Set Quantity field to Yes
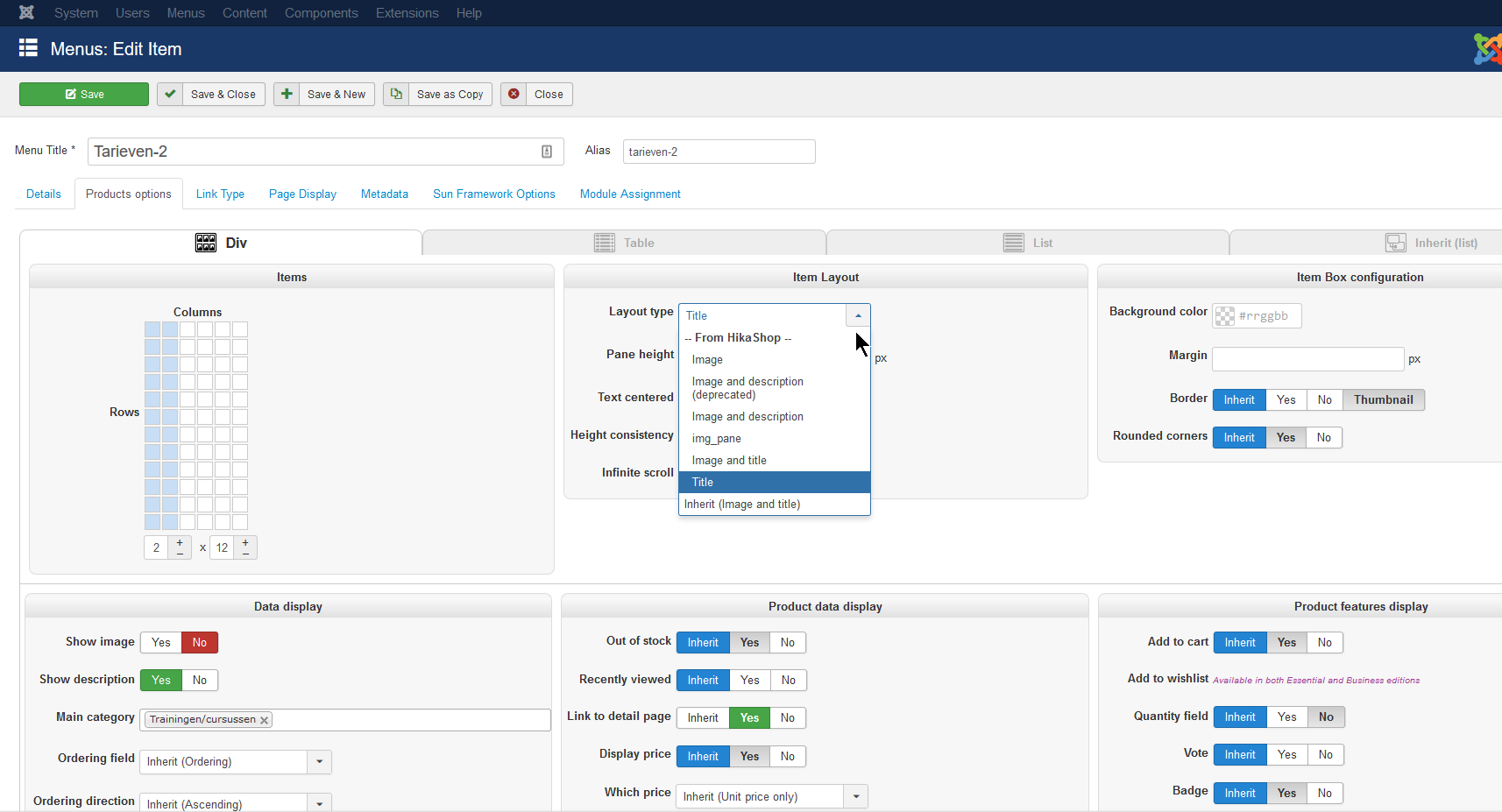Viewport: 1502px width, 812px height. tap(1287, 717)
